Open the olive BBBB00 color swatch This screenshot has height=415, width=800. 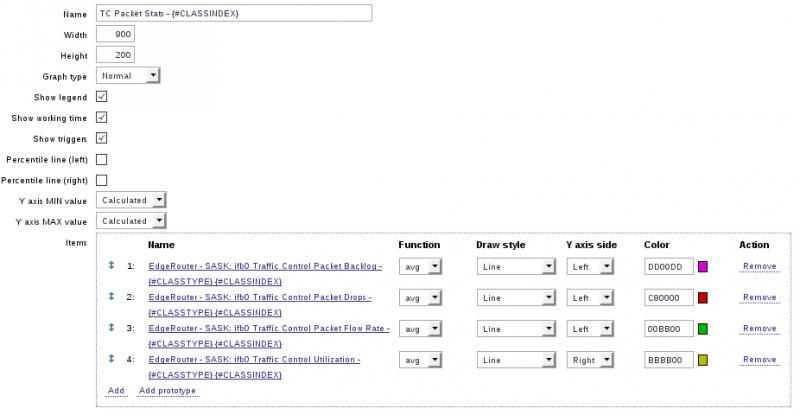[703, 359]
